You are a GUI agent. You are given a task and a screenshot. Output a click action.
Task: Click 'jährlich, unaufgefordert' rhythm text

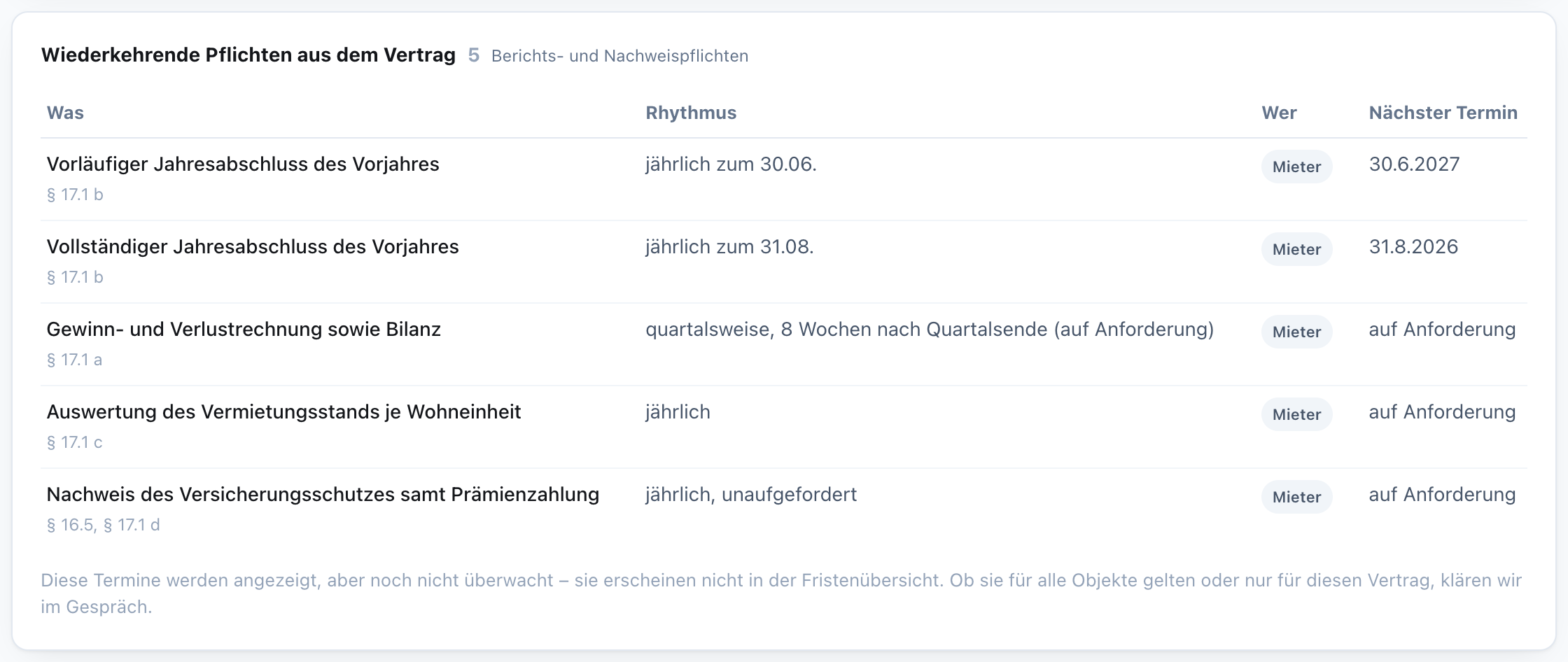point(751,494)
